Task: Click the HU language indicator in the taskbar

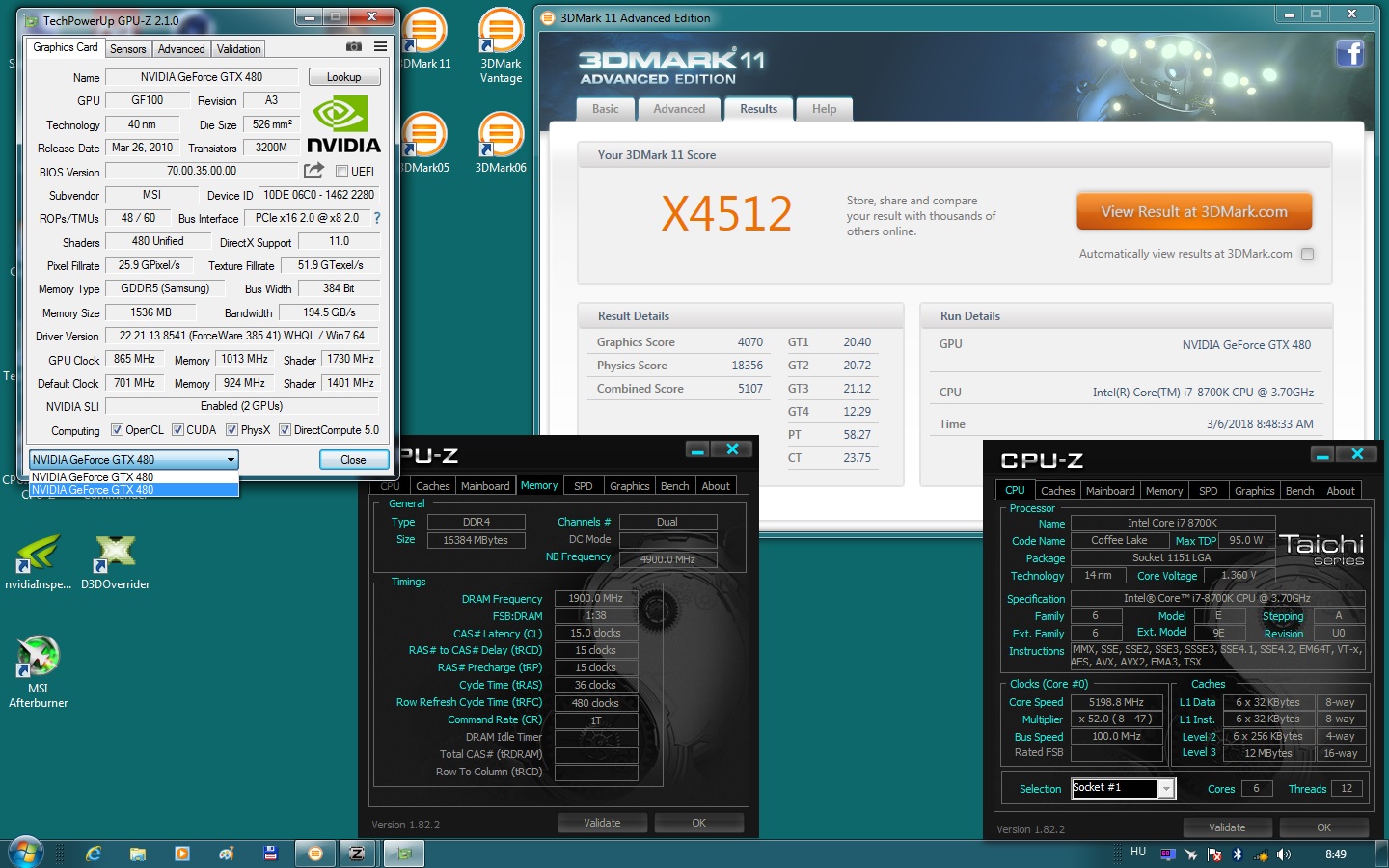Action: click(1138, 853)
